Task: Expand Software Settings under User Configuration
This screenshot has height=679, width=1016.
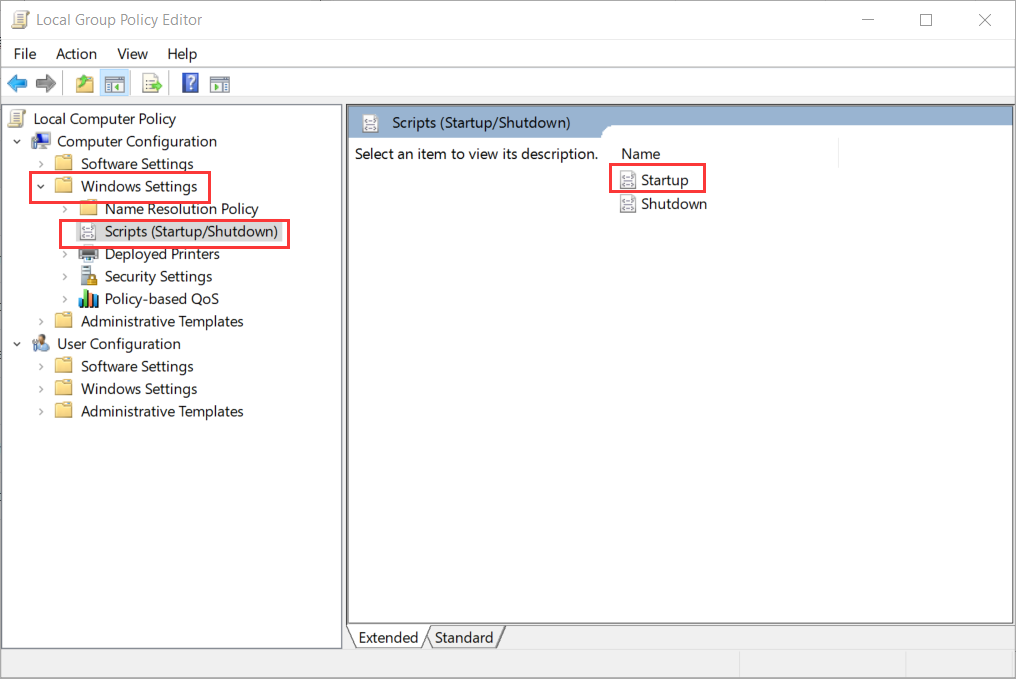Action: click(41, 367)
